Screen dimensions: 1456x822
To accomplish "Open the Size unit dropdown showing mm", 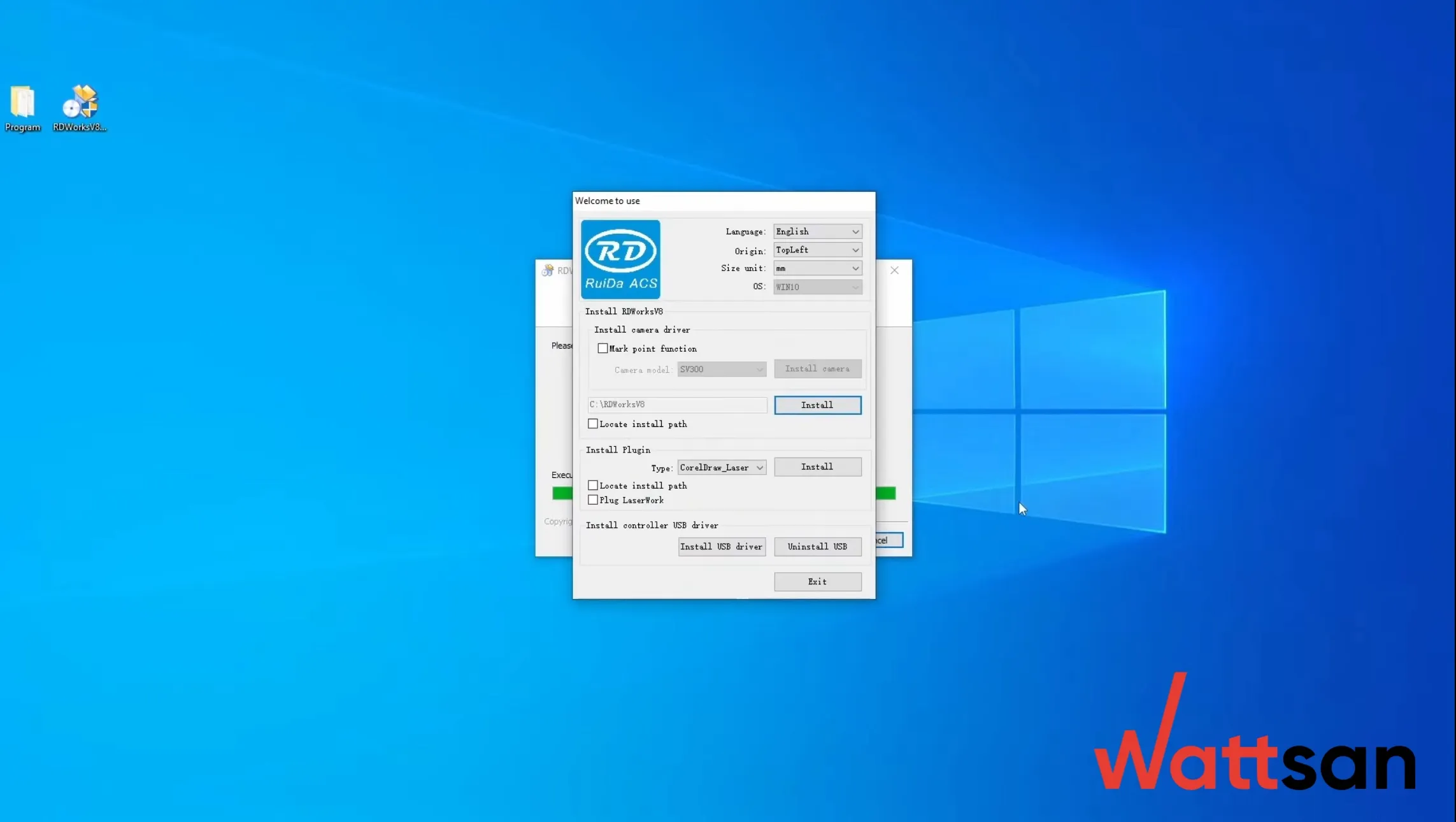I will tap(818, 268).
